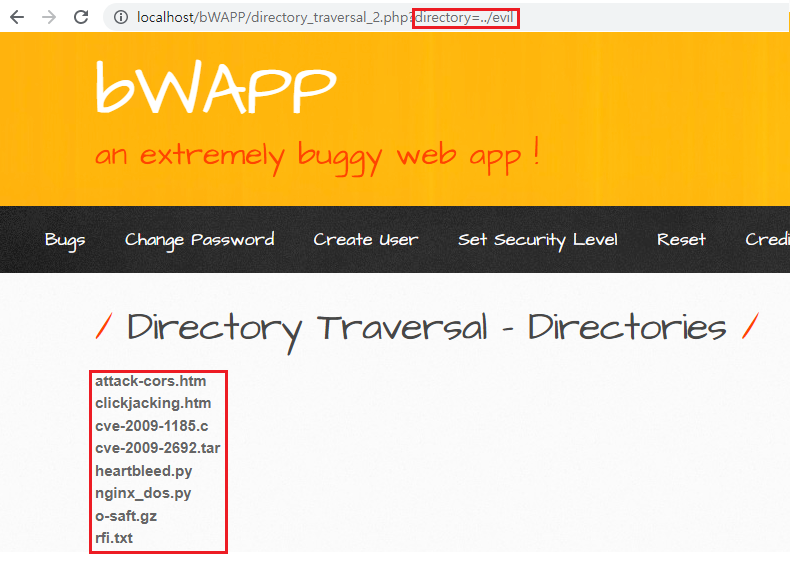Select heartbleed.py in the listing
The width and height of the screenshot is (790, 574).
(144, 471)
